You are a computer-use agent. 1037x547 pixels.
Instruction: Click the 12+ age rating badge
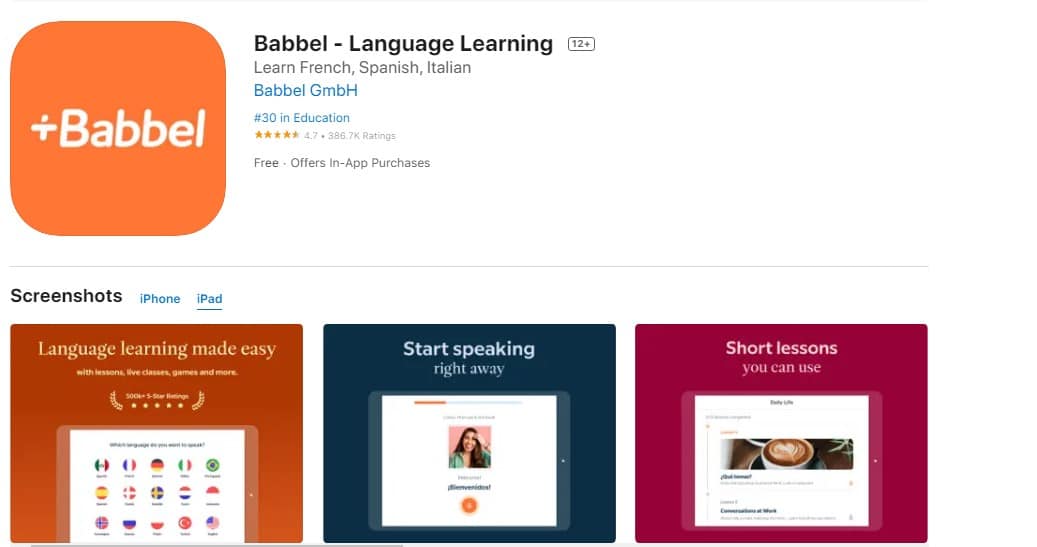click(582, 44)
